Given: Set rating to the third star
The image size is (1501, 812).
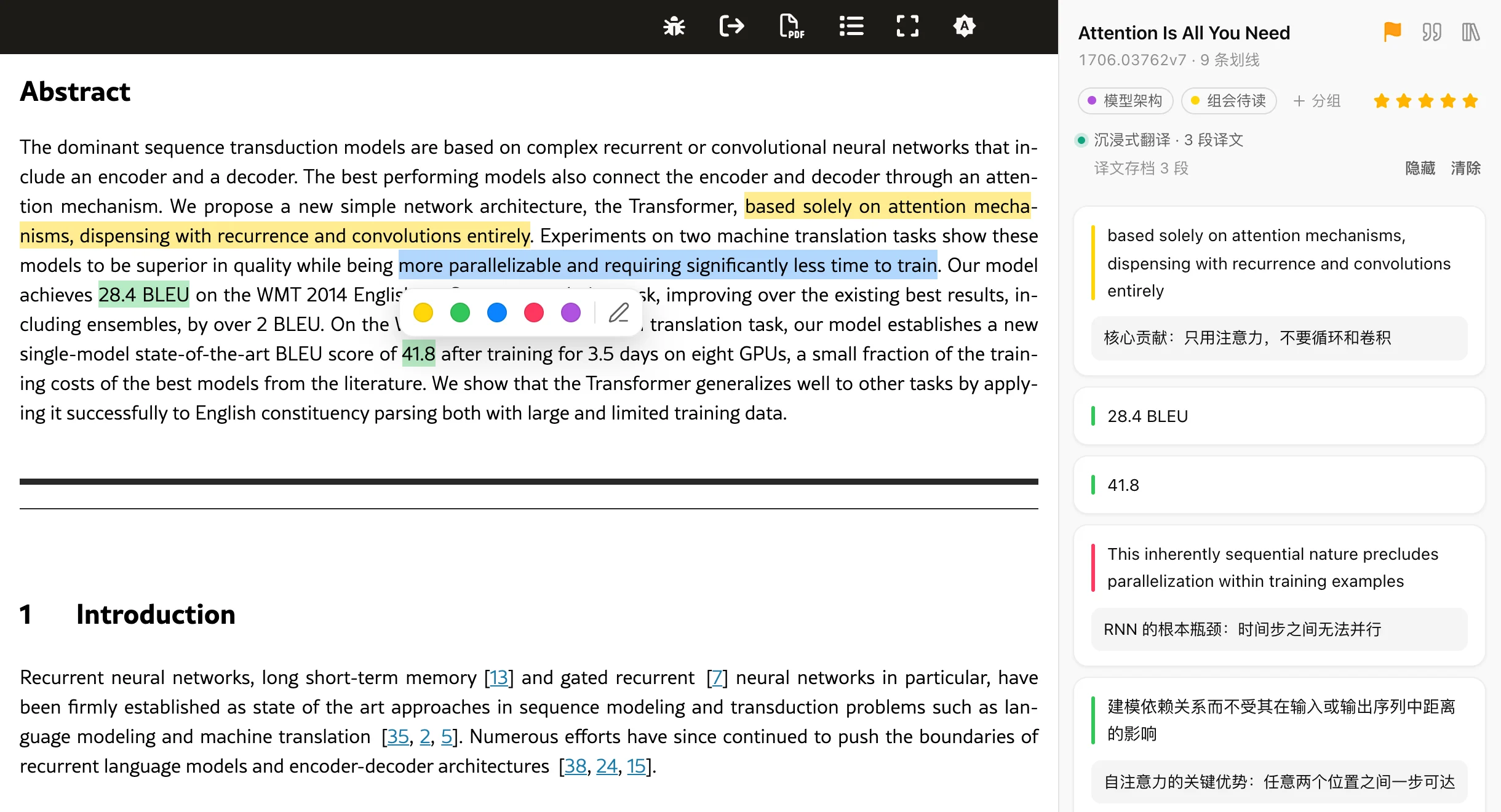Looking at the screenshot, I should (1426, 101).
